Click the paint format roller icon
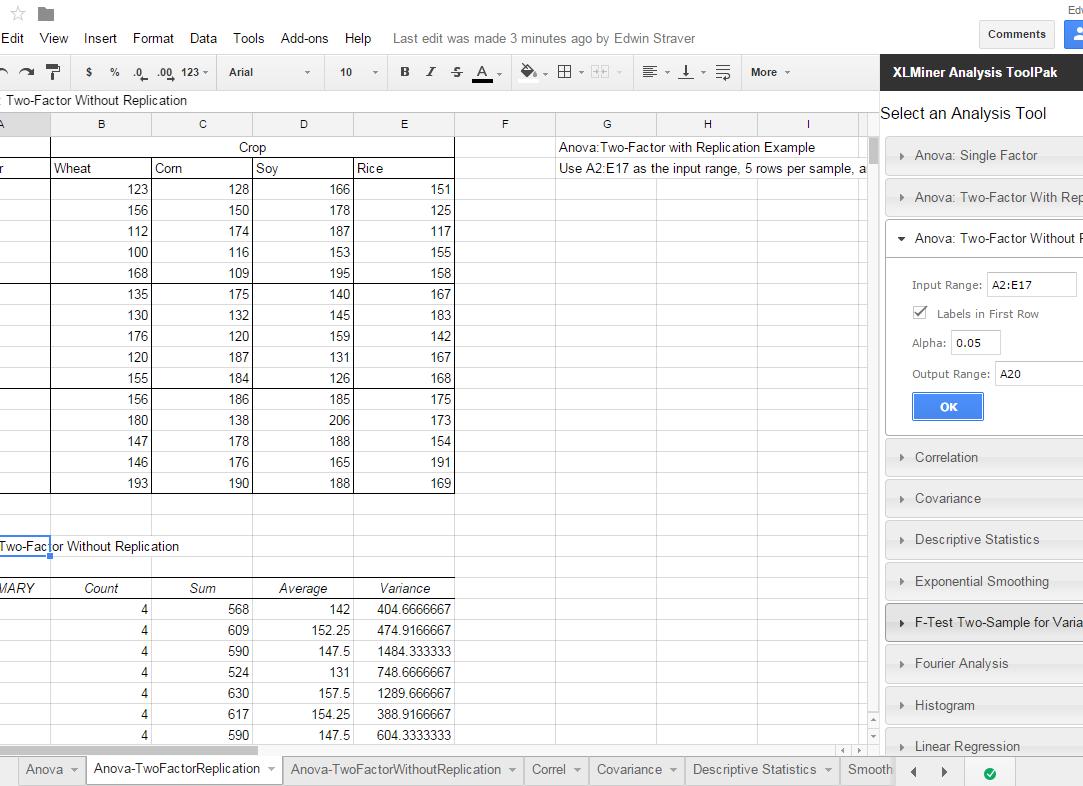The image size is (1083, 786). click(x=53, y=72)
